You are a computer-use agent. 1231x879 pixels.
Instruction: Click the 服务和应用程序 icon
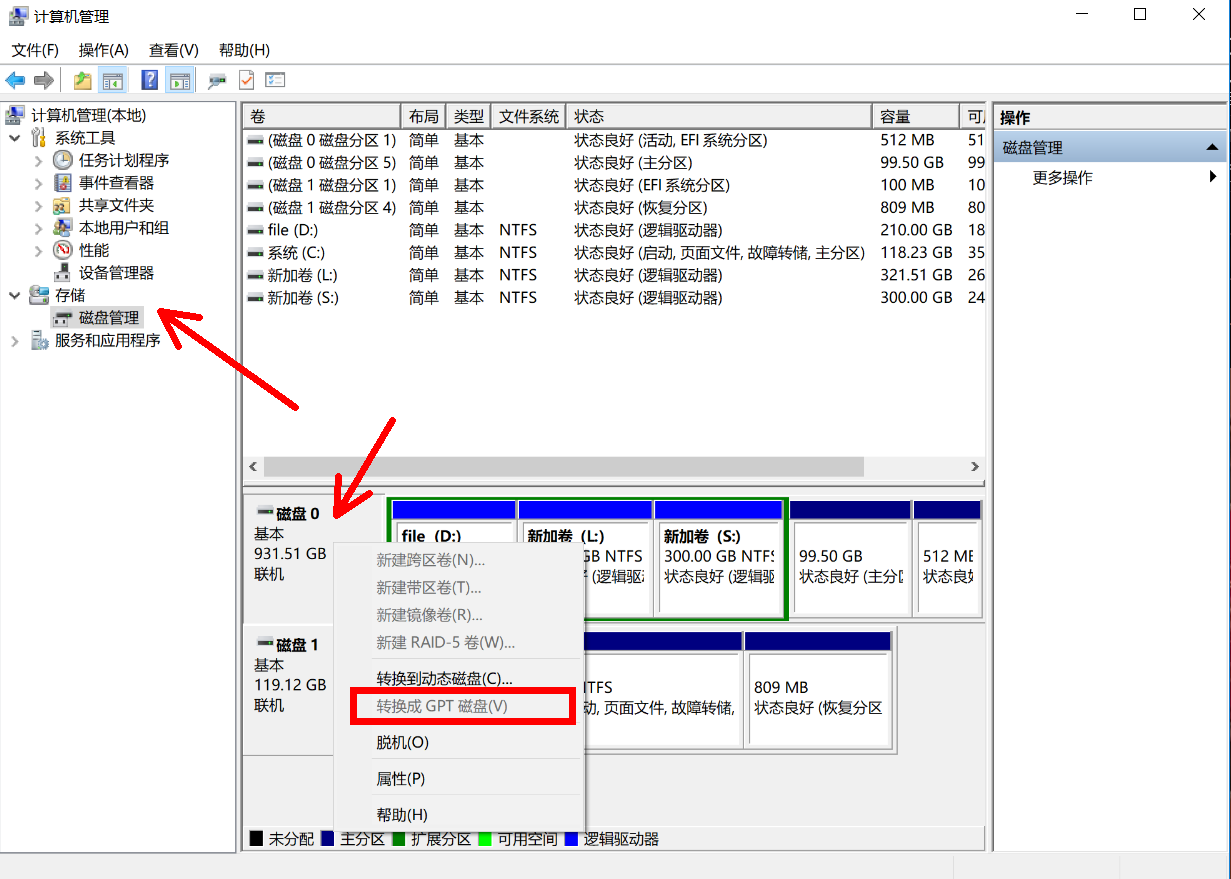click(40, 340)
